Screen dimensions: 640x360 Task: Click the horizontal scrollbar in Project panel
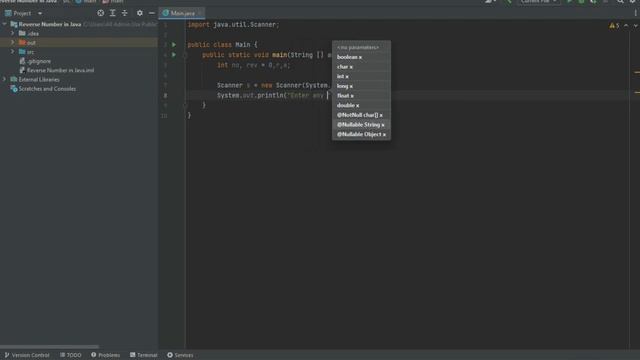pos(49,347)
